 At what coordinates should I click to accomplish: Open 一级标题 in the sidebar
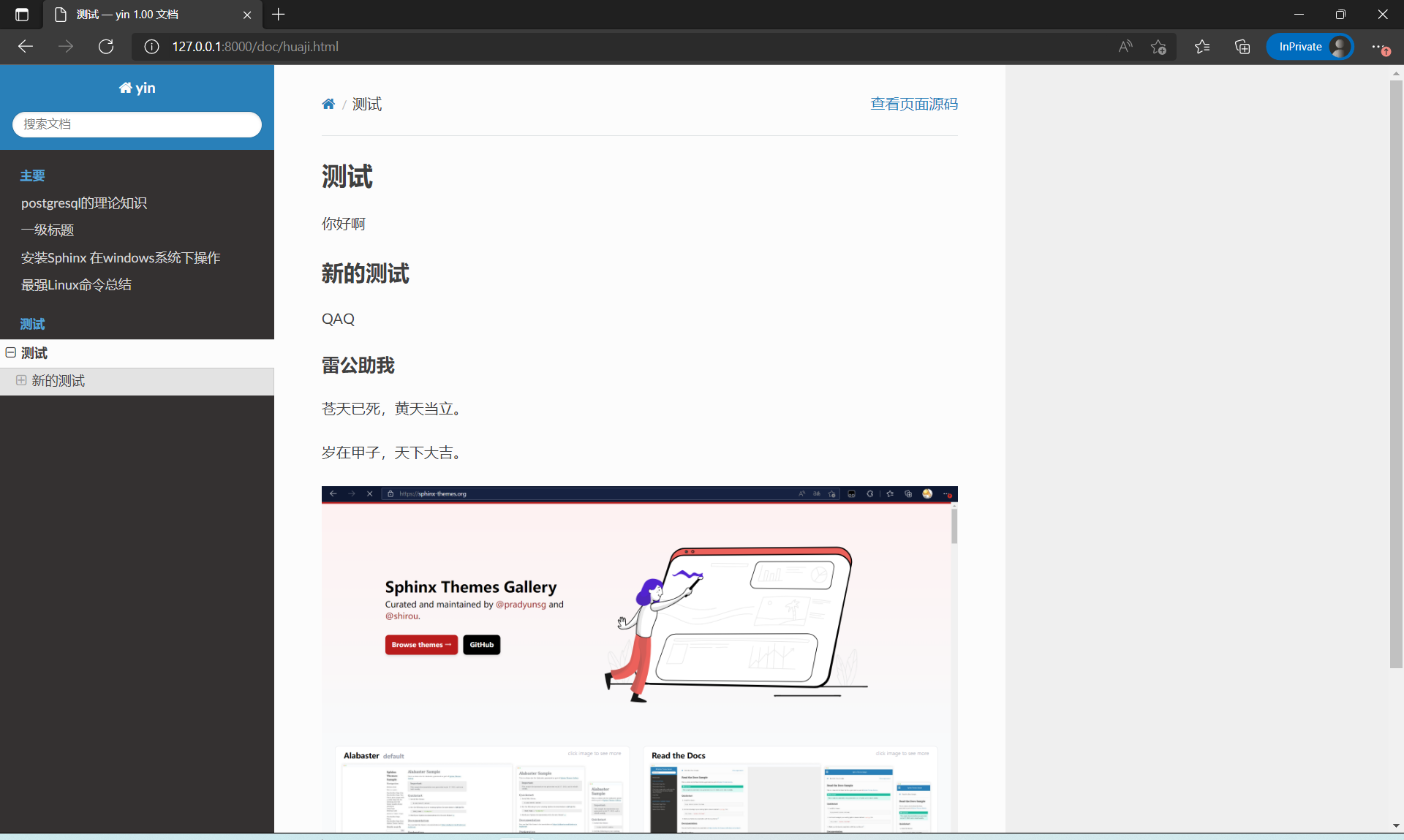click(48, 230)
